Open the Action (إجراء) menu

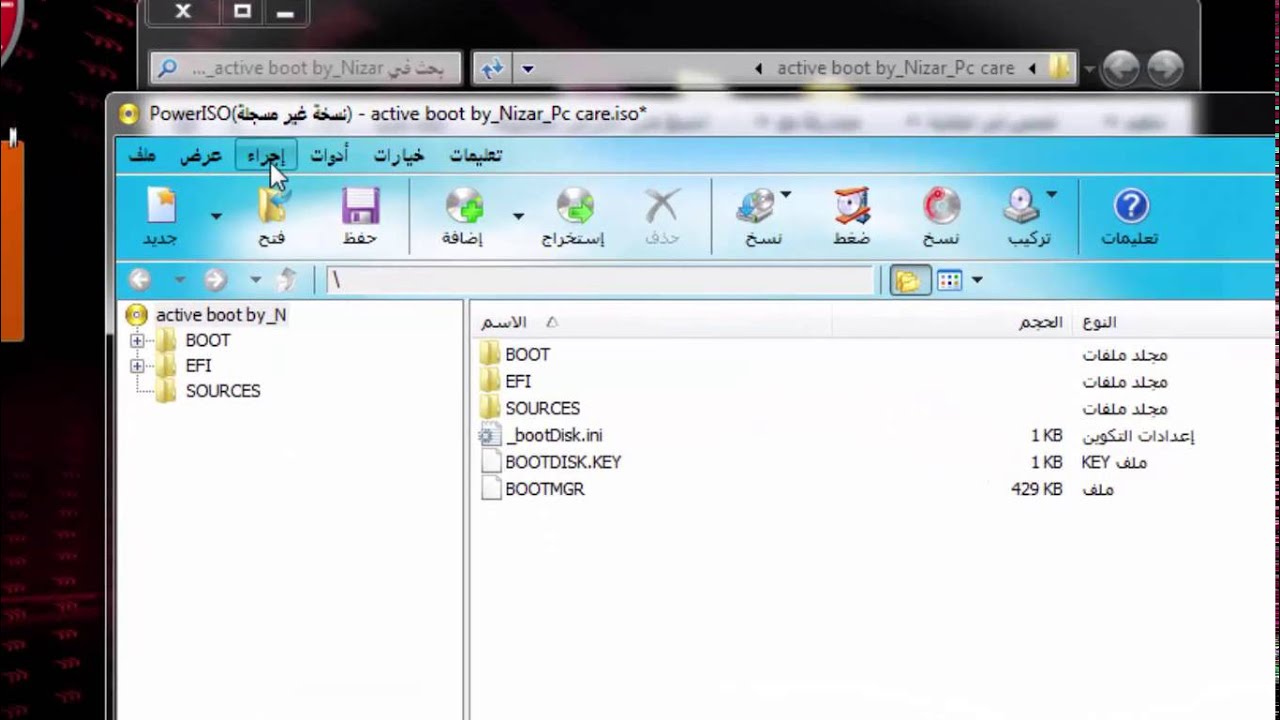pos(266,155)
